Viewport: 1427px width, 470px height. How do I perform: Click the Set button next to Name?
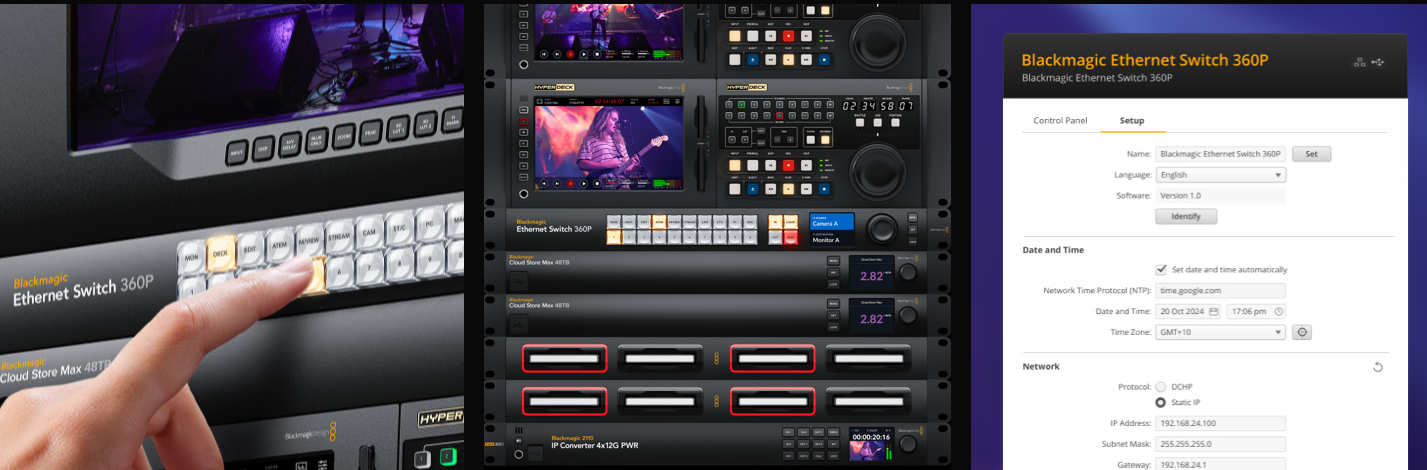click(1311, 154)
